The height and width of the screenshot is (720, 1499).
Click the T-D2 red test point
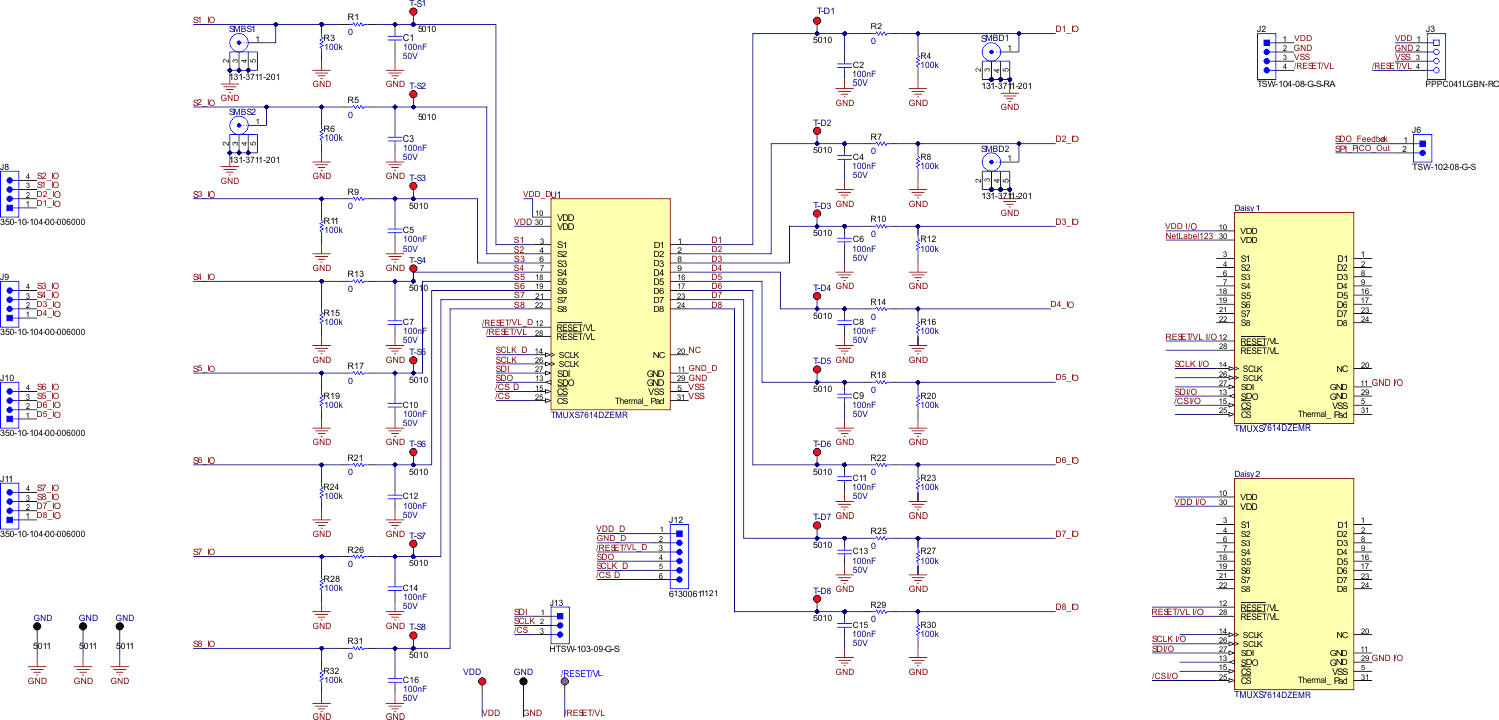coord(819,132)
